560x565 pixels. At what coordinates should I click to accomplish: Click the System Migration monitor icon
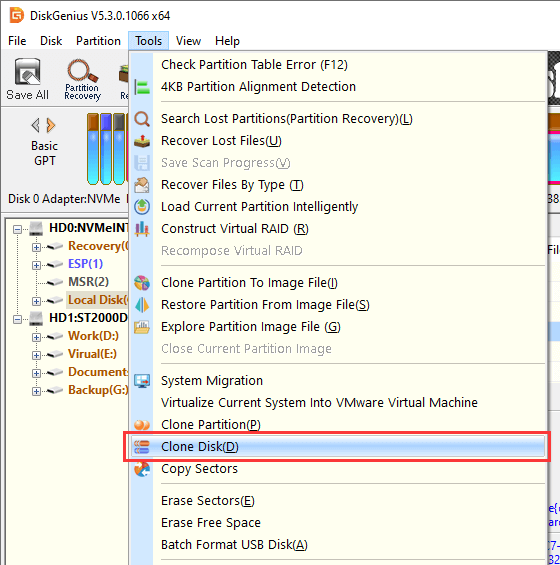[x=142, y=381]
